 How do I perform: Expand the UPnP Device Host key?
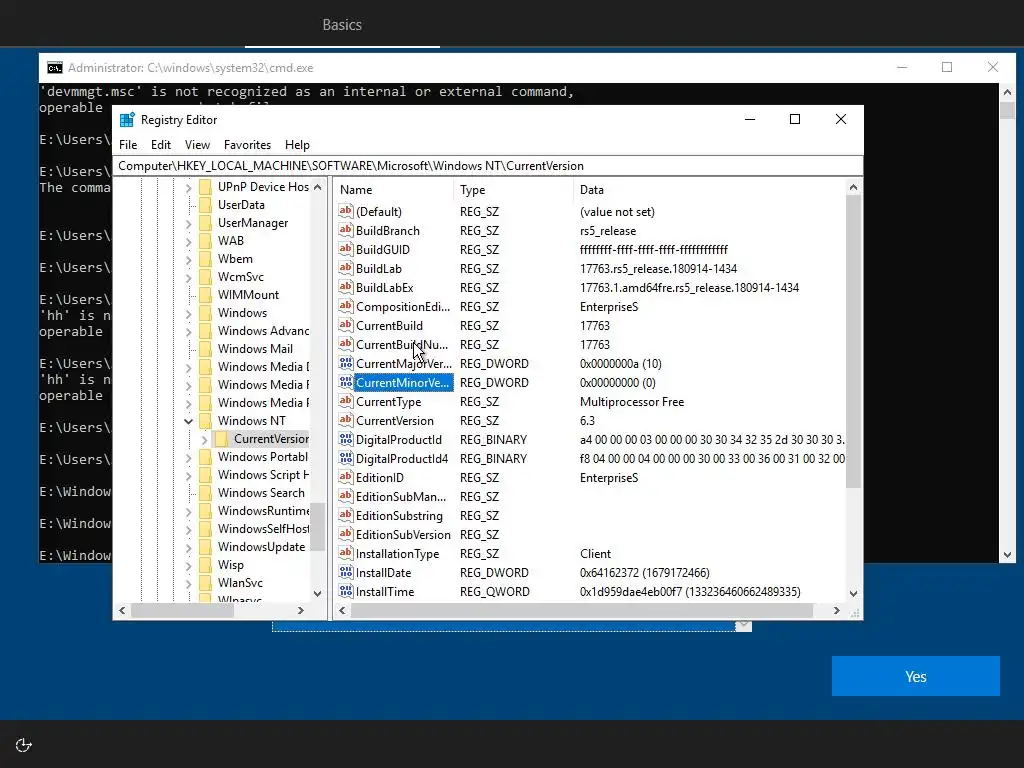coord(188,187)
